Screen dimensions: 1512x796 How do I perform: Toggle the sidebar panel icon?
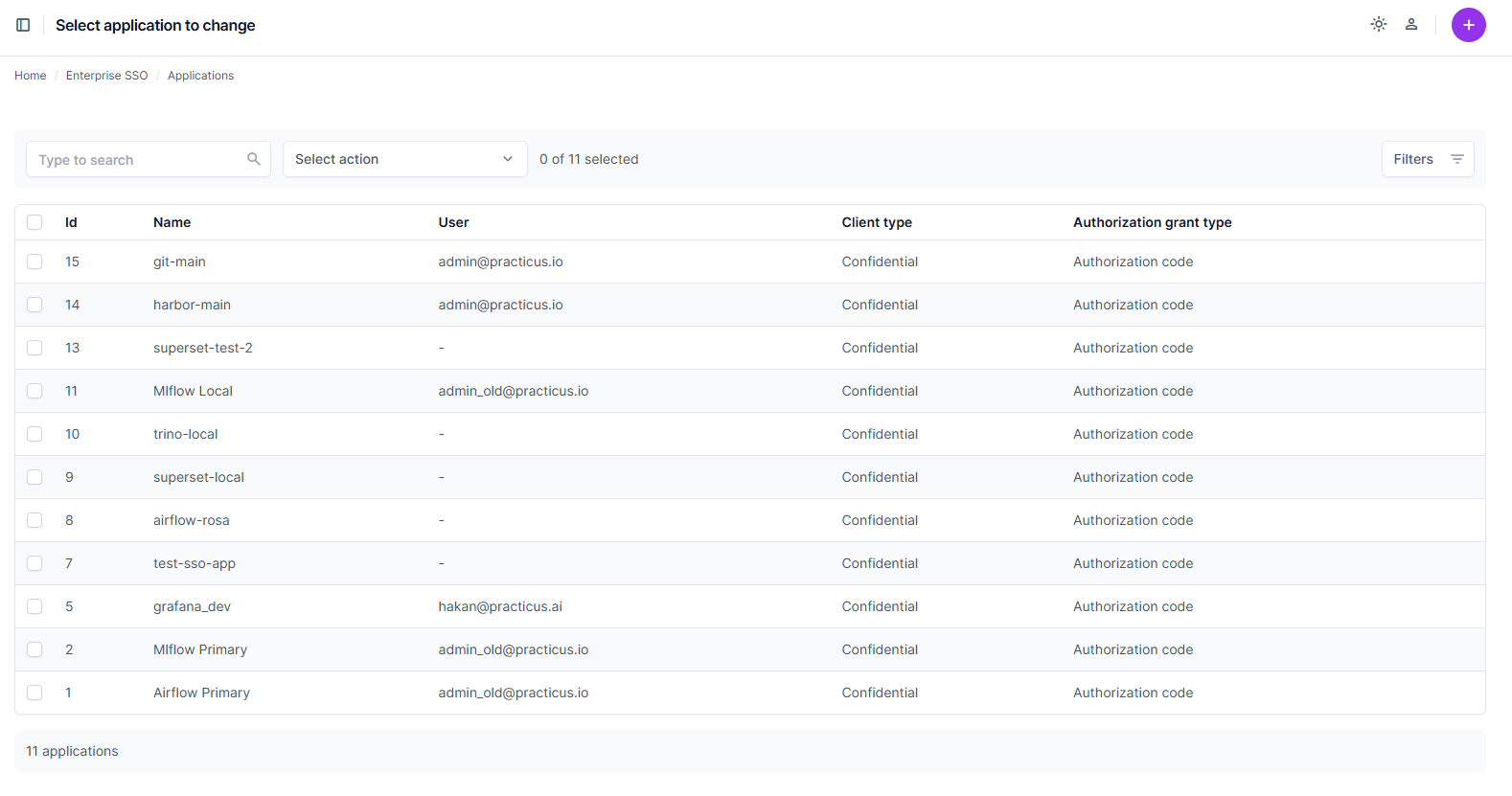[x=23, y=25]
